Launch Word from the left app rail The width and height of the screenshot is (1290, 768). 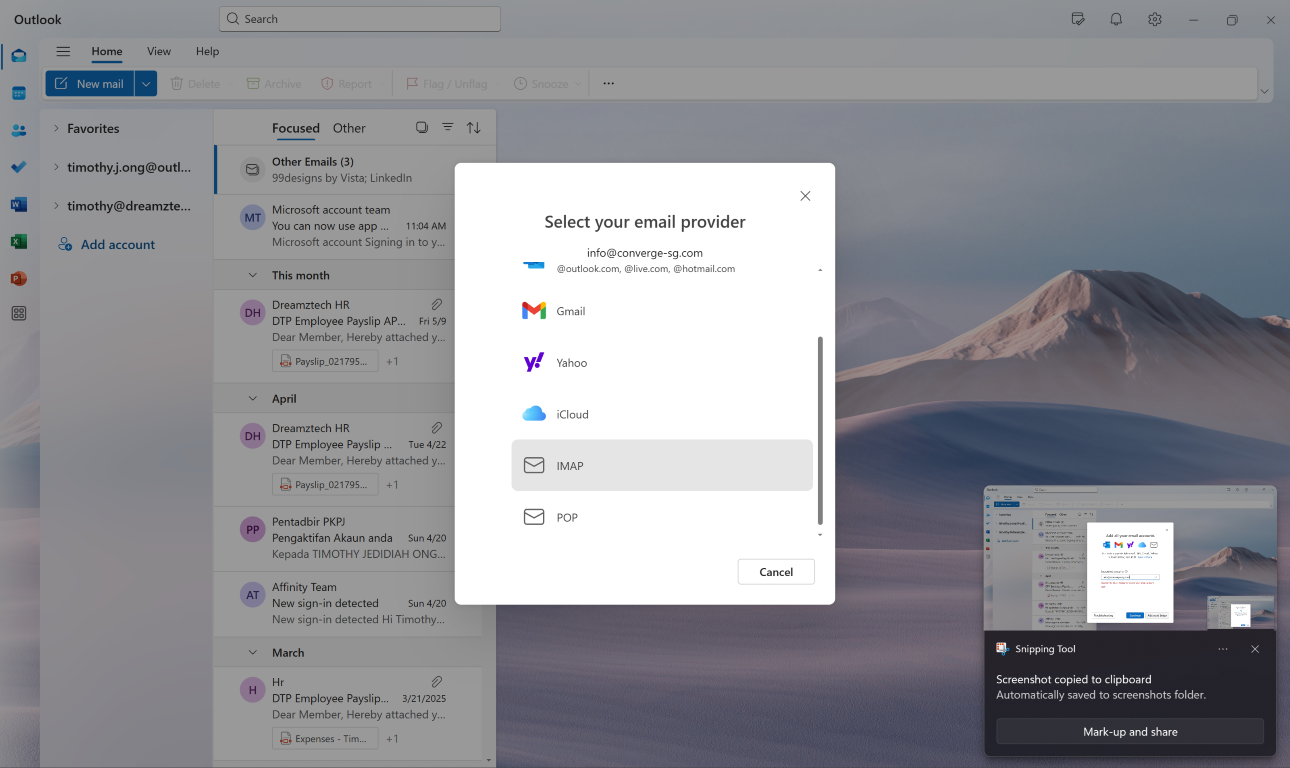tap(18, 204)
